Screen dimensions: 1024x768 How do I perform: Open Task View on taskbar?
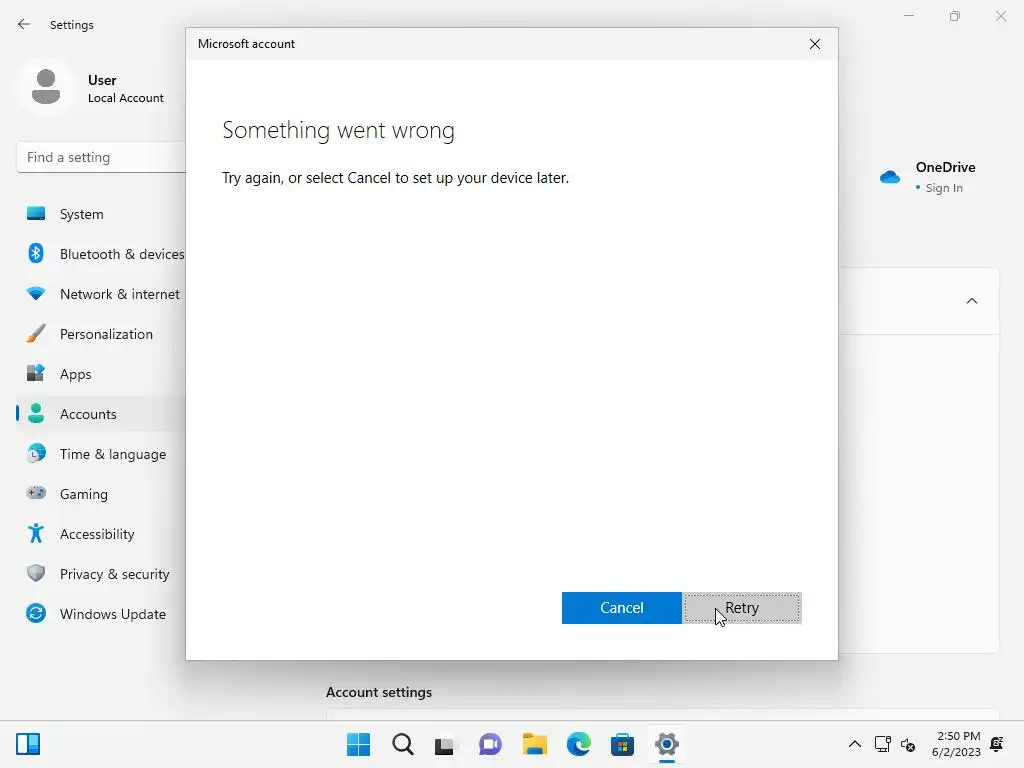(445, 744)
